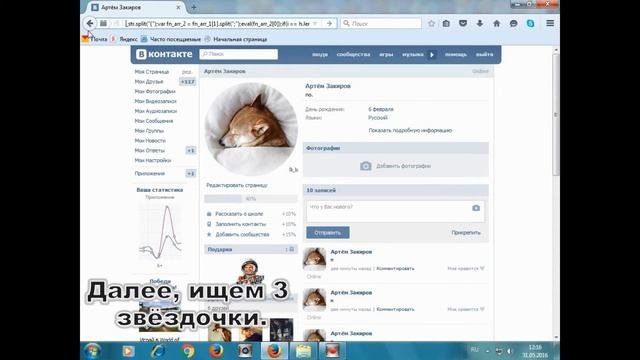
Task: Click the Firefox search field
Action: [x=381, y=24]
